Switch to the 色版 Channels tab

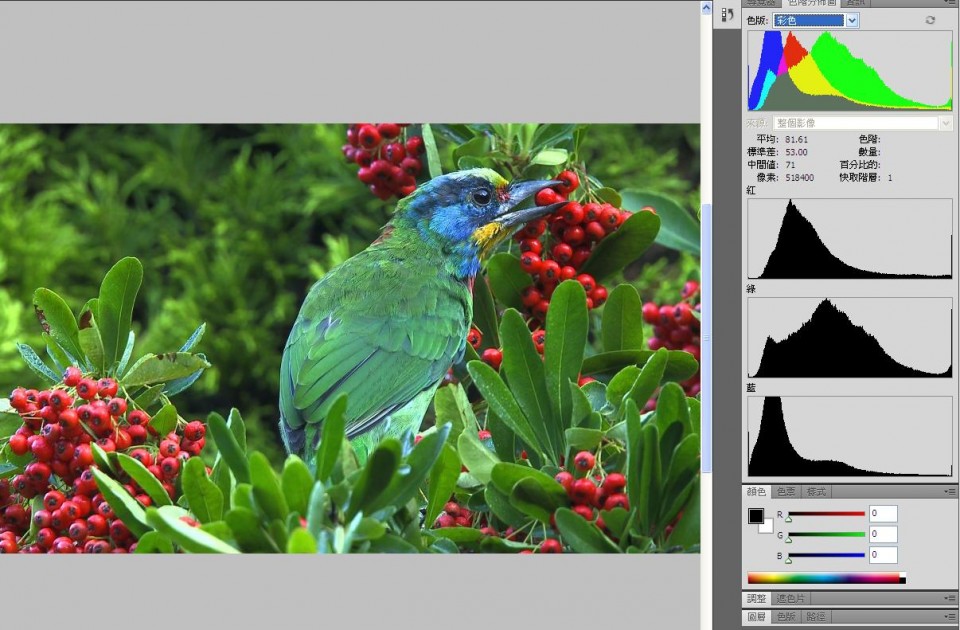[786, 617]
